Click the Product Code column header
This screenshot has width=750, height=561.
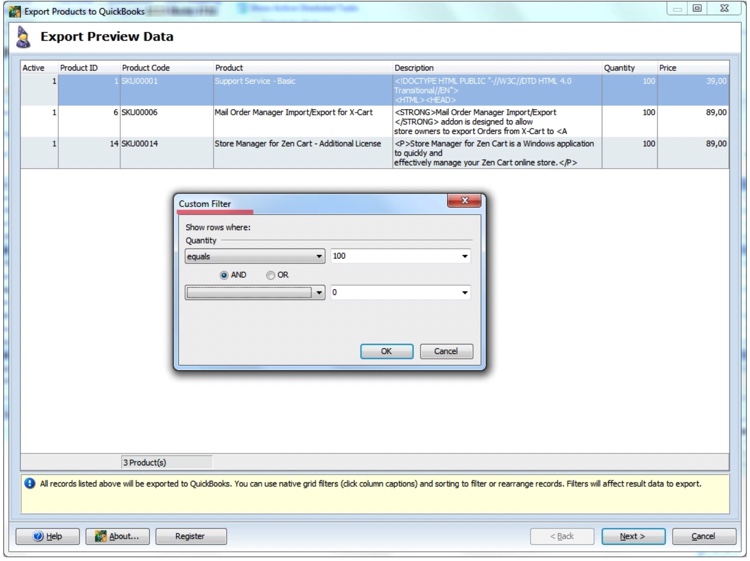[x=166, y=68]
